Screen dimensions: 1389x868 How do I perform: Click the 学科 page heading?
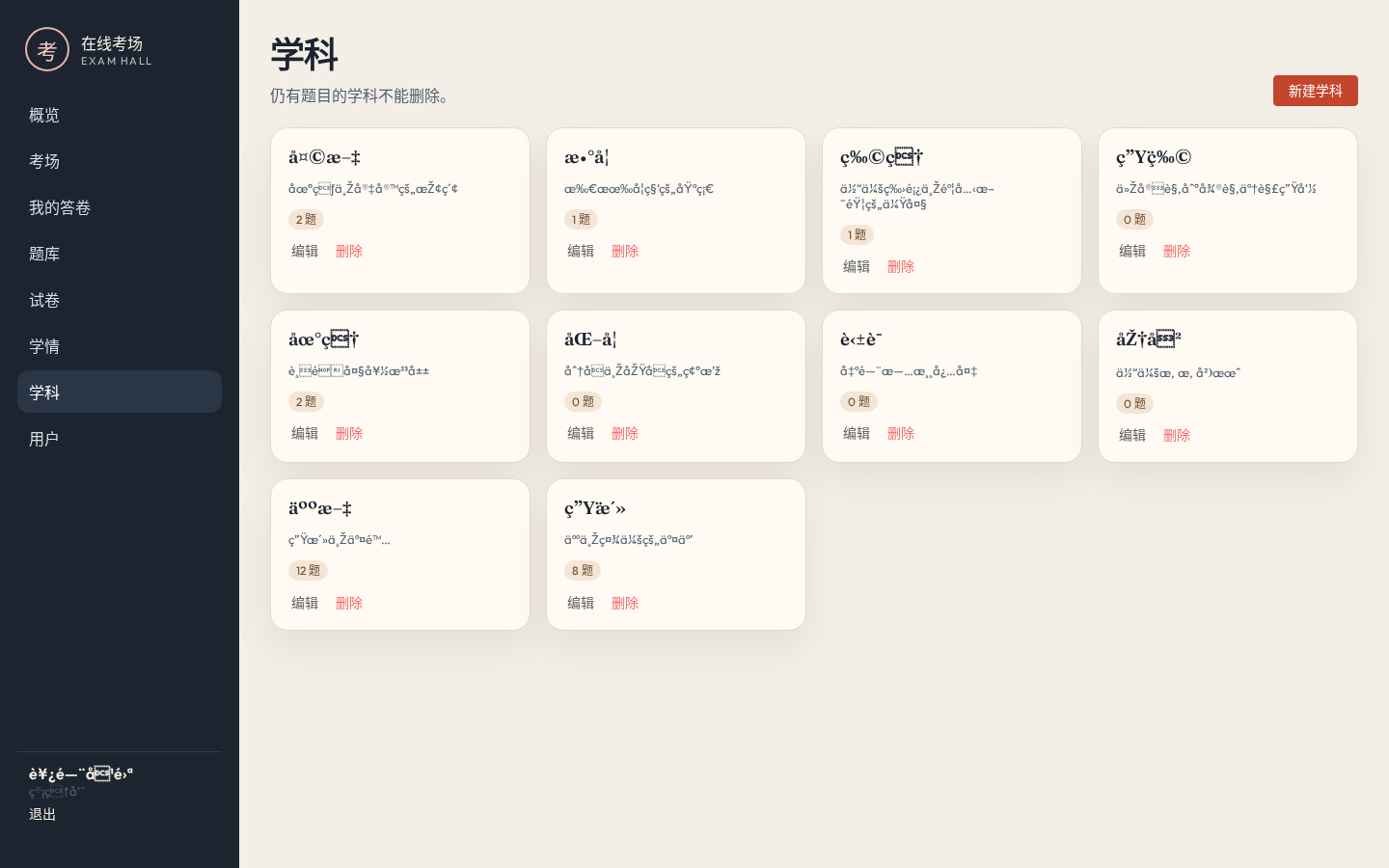point(305,54)
